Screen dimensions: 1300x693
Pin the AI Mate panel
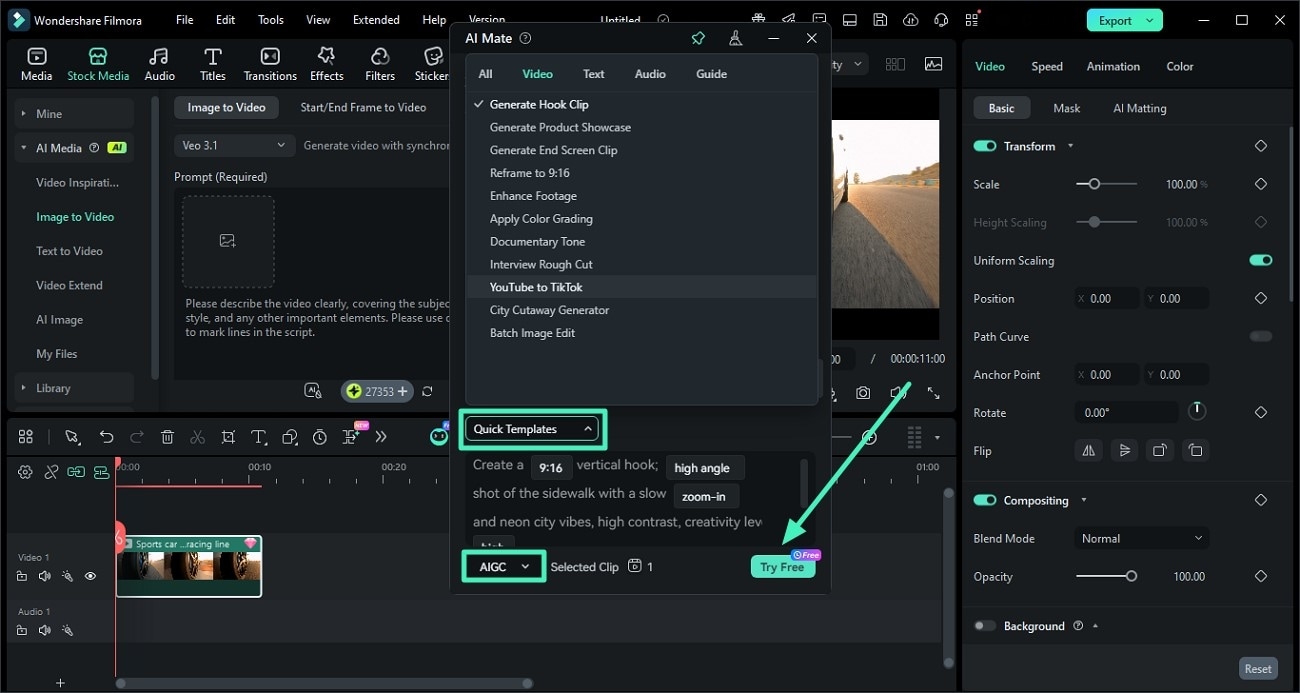click(x=698, y=38)
